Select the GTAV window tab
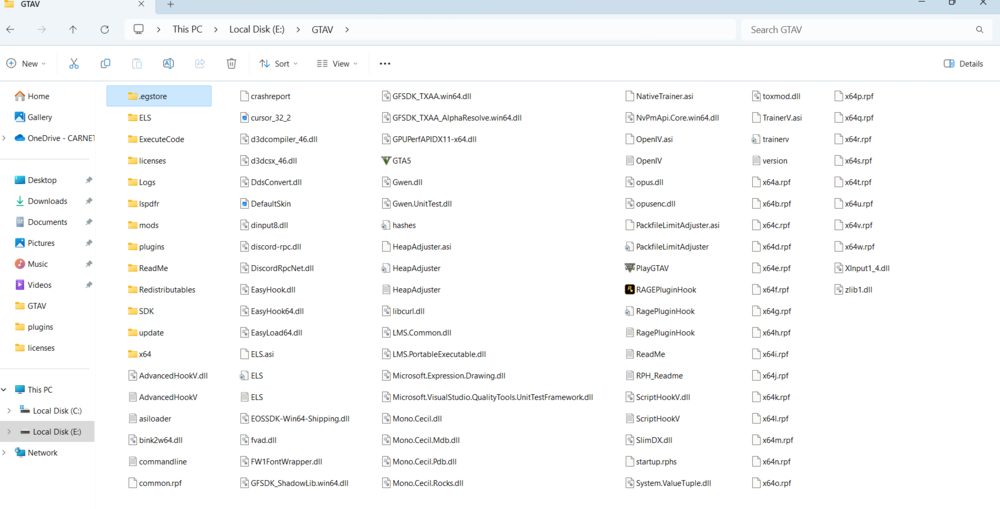The width and height of the screenshot is (1000, 509). click(77, 4)
